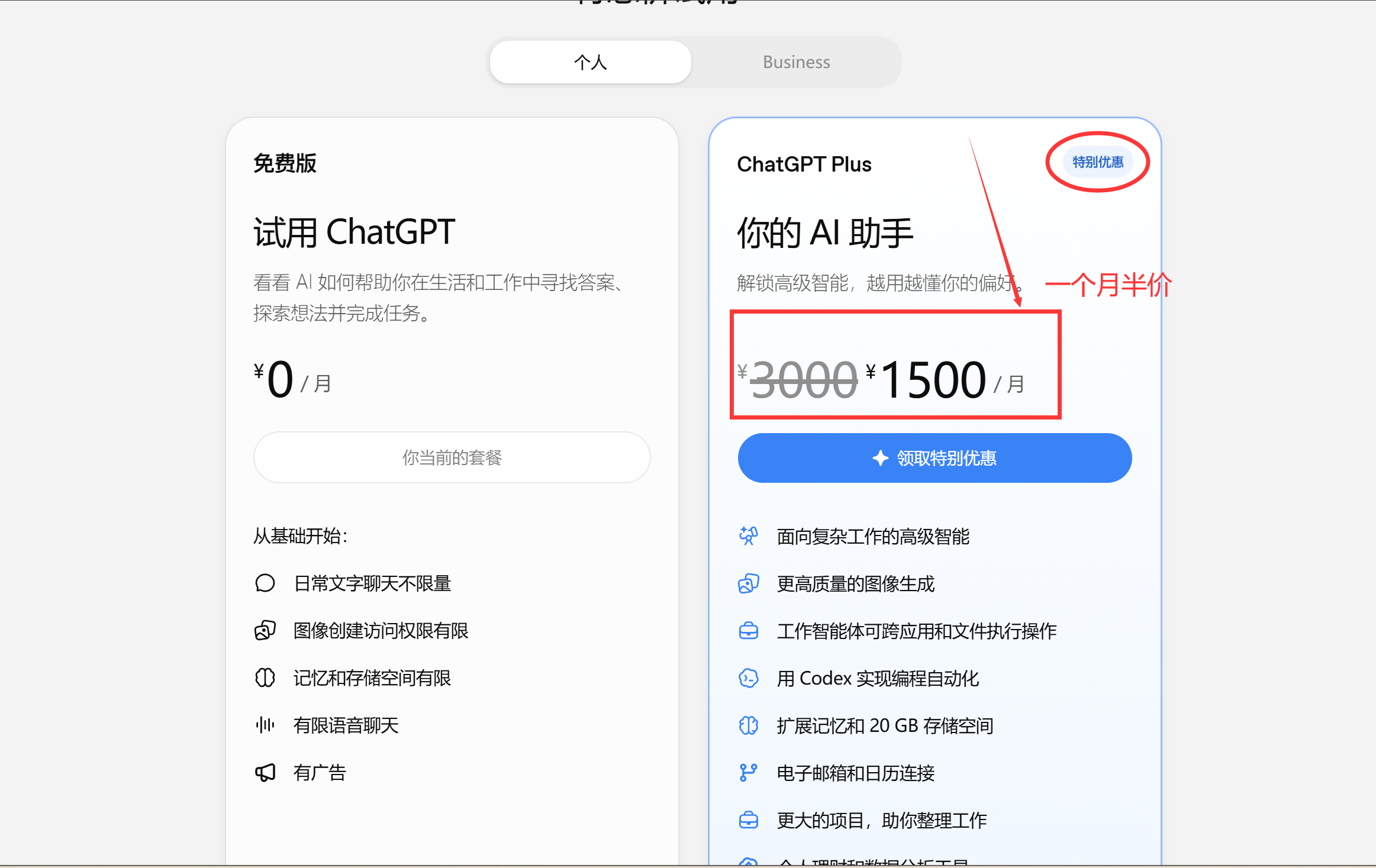Click the chat bubble icon beside 日常文字聊天不限量
The image size is (1376, 868).
(x=265, y=583)
